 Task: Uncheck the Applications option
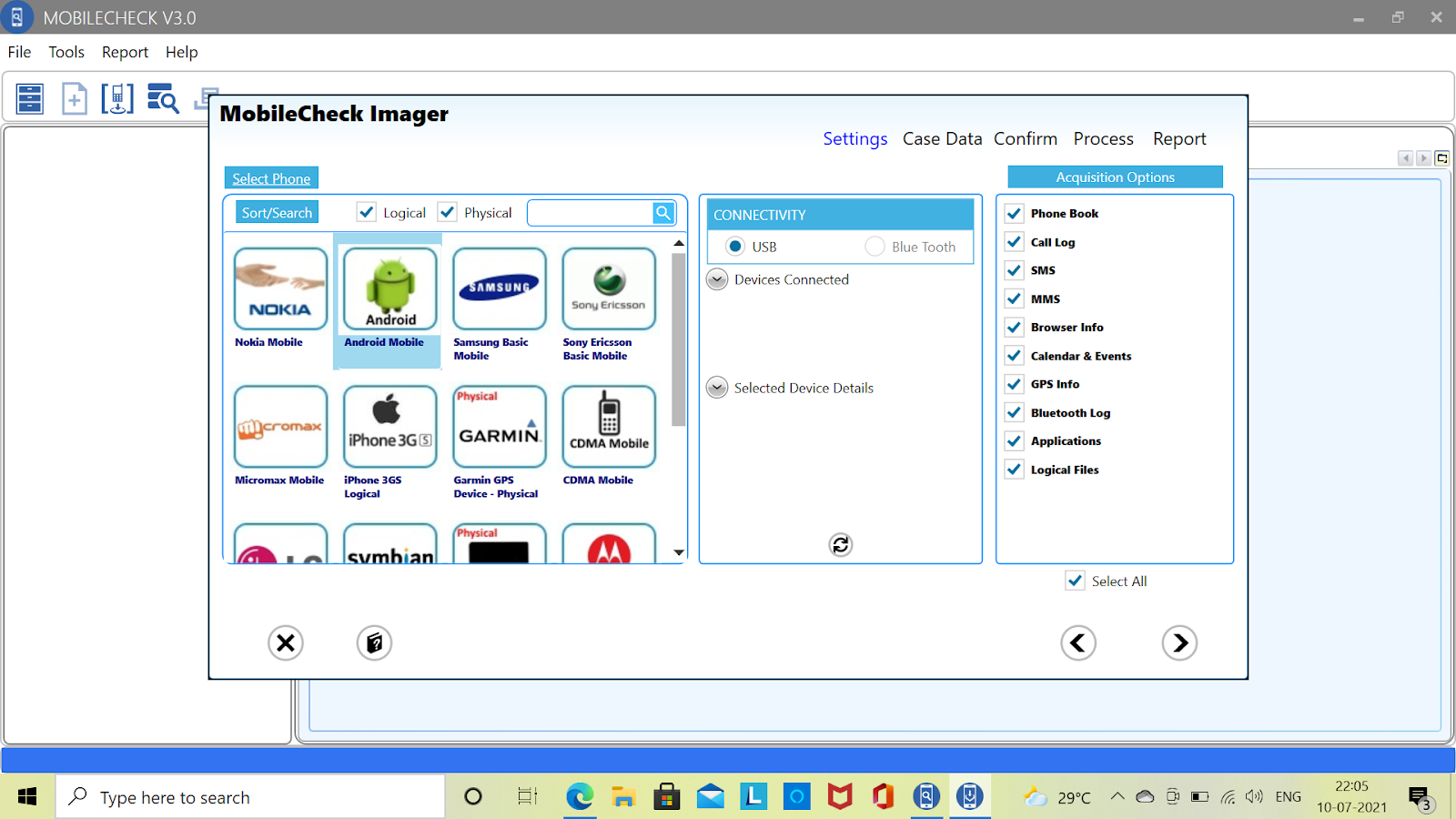[1014, 441]
